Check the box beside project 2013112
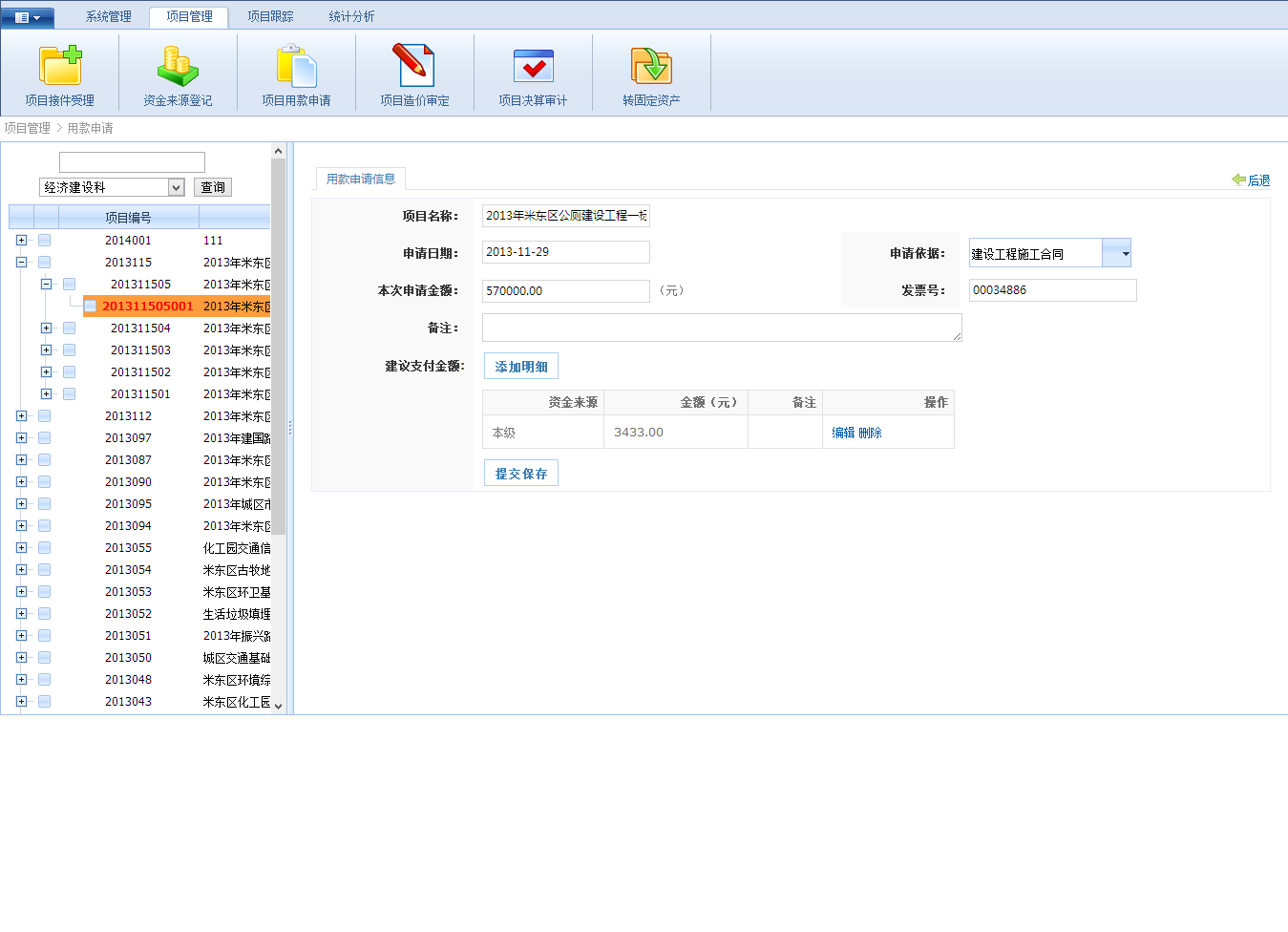Image resolution: width=1288 pixels, height=932 pixels. pyautogui.click(x=44, y=416)
